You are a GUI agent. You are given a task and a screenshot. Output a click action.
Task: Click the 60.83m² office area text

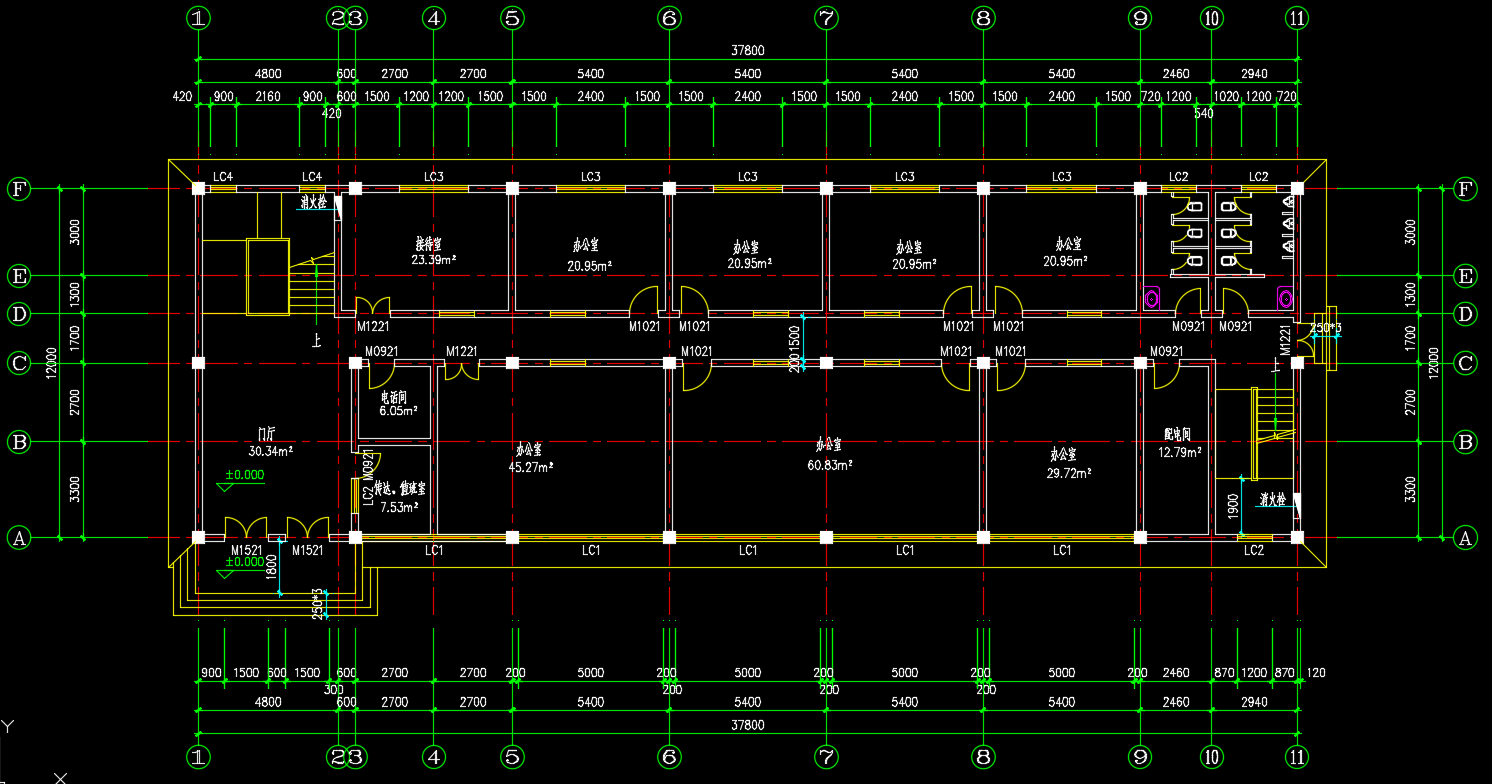(x=830, y=465)
